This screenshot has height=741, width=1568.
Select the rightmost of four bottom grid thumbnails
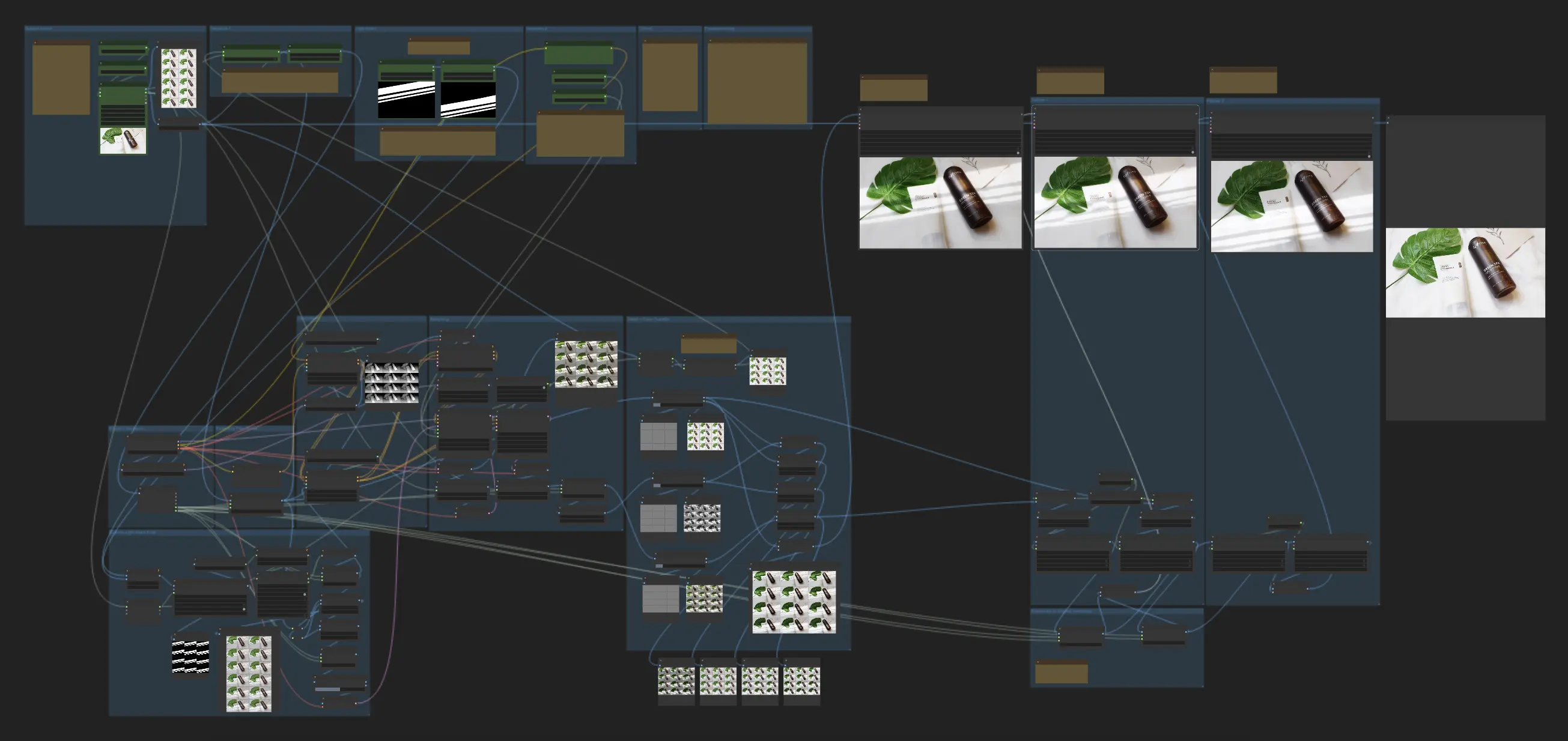coord(801,681)
